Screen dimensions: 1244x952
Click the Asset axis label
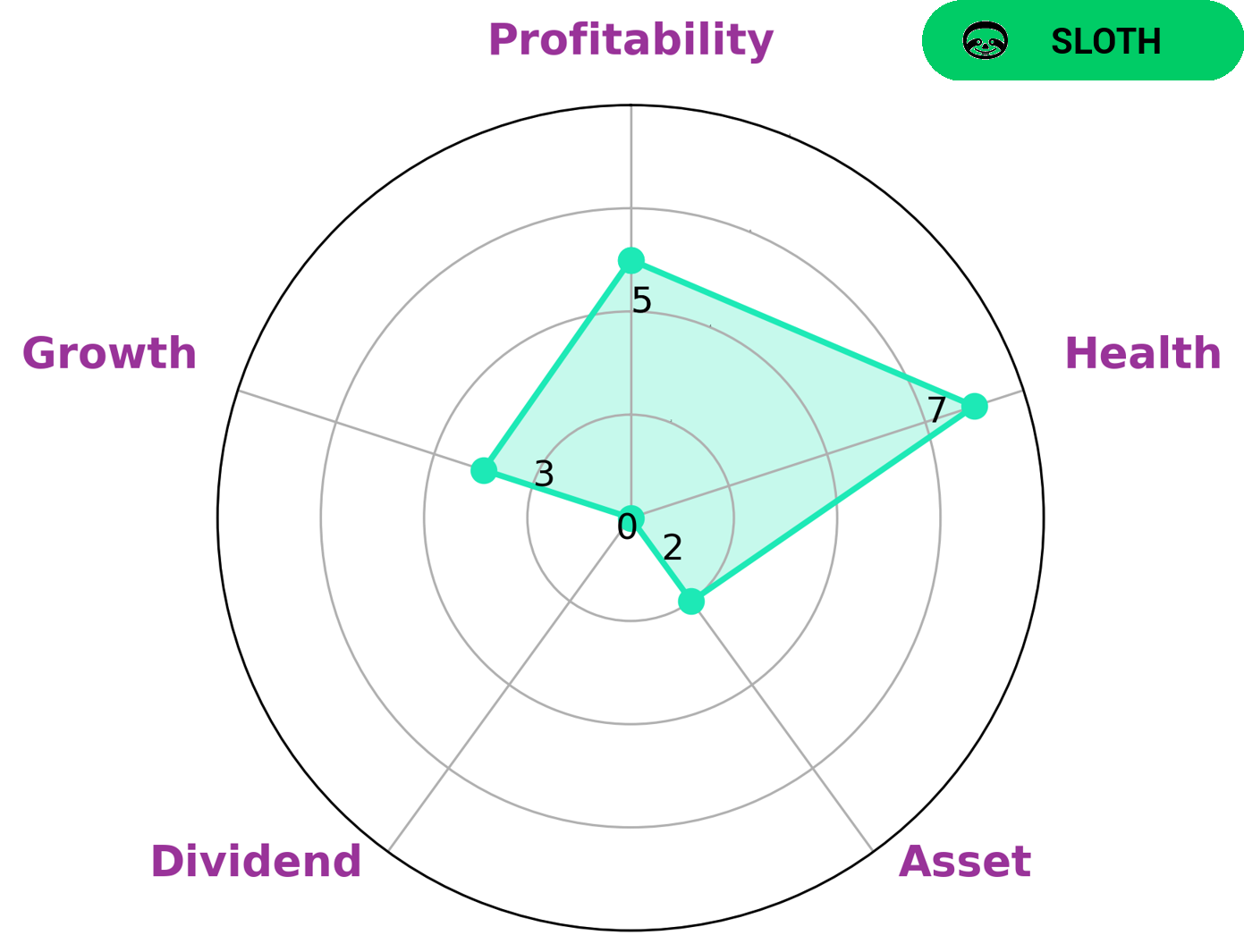point(964,863)
